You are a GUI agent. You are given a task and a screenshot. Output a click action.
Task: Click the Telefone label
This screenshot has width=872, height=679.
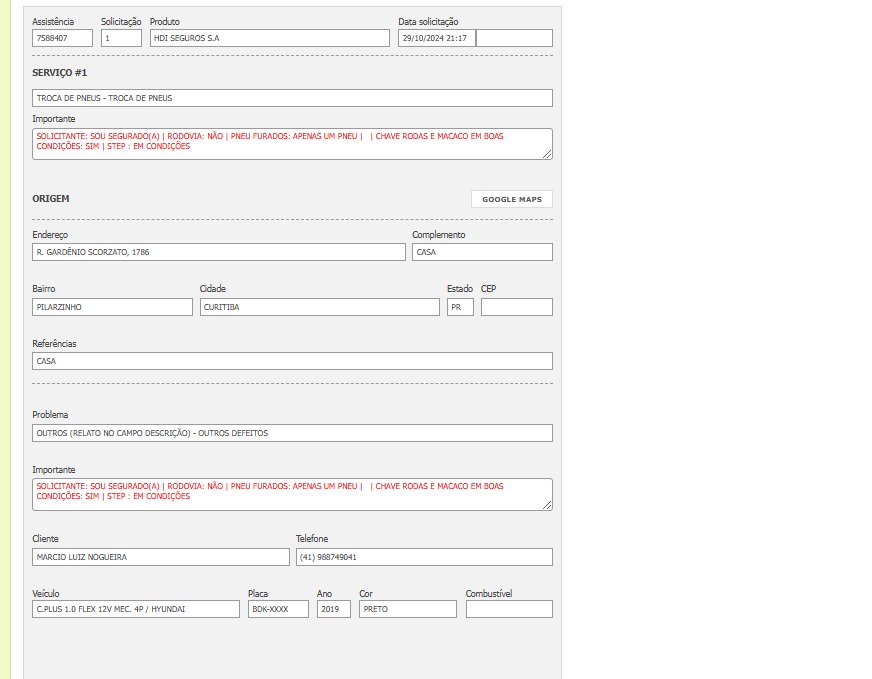[312, 539]
